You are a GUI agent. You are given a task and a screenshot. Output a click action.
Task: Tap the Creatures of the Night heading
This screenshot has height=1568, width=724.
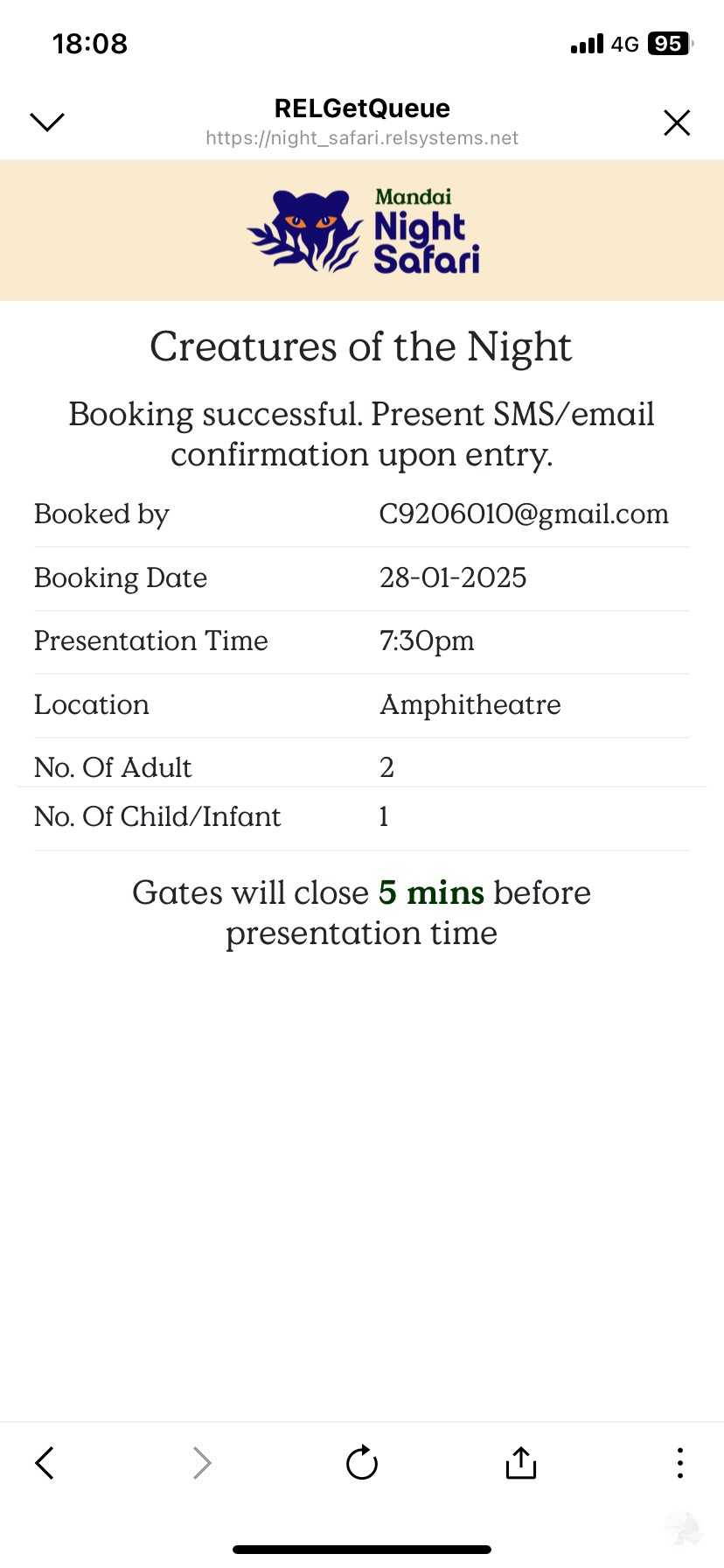361,347
